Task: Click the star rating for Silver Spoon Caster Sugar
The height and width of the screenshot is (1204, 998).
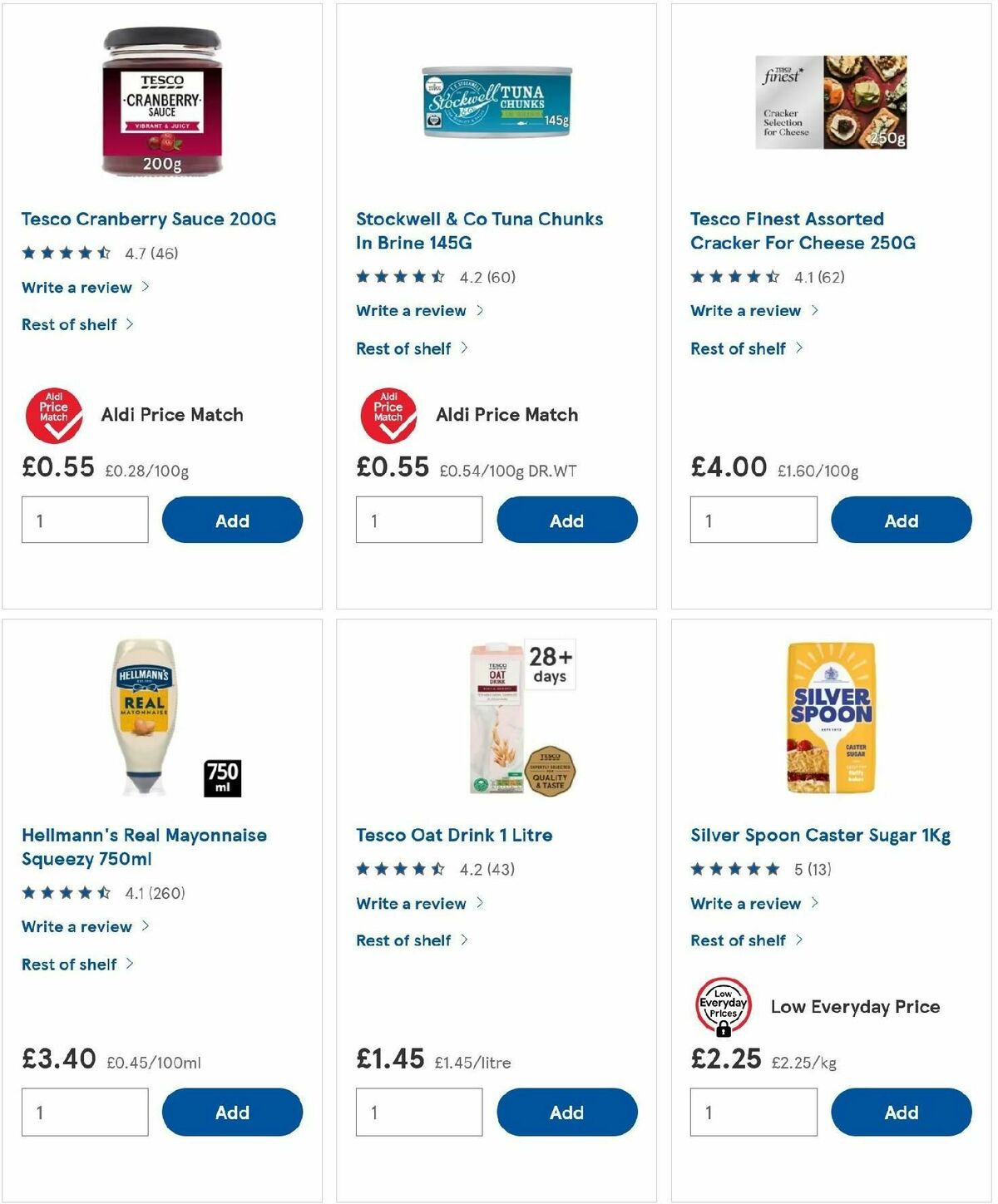Action: 732,869
